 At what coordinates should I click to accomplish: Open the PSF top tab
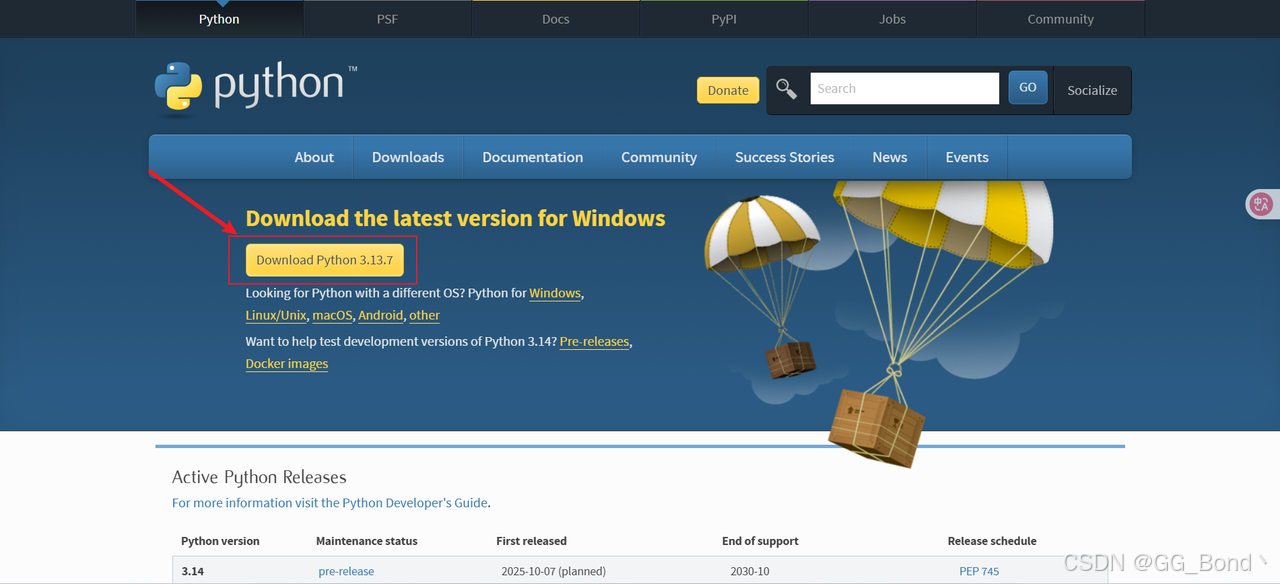[x=387, y=19]
